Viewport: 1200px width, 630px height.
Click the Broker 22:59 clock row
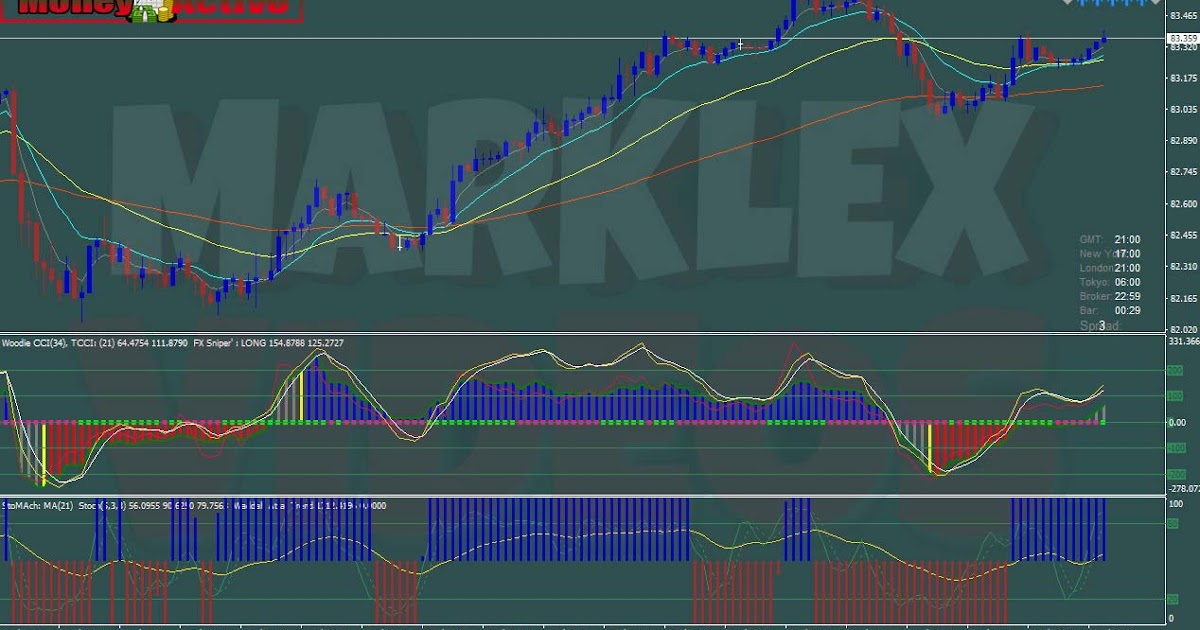[x=1110, y=296]
